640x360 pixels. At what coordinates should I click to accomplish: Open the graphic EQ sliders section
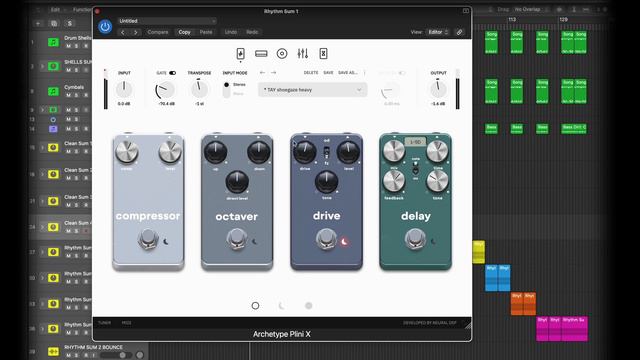pos(302,53)
